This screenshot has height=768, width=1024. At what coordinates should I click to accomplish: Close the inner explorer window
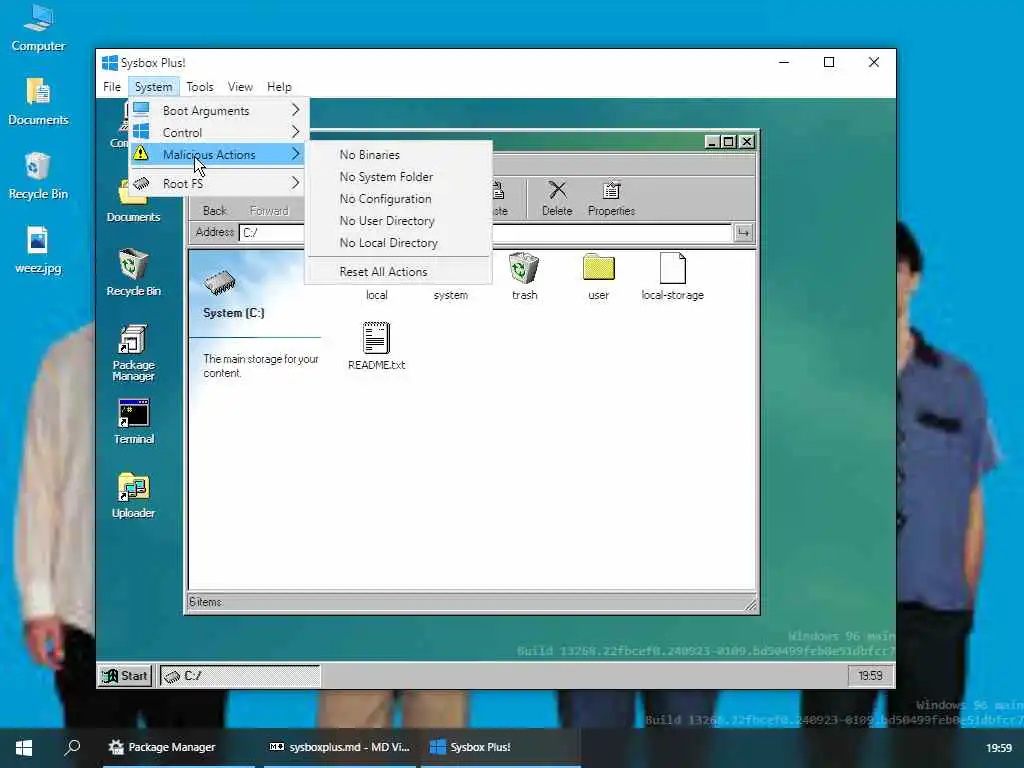tap(746, 142)
